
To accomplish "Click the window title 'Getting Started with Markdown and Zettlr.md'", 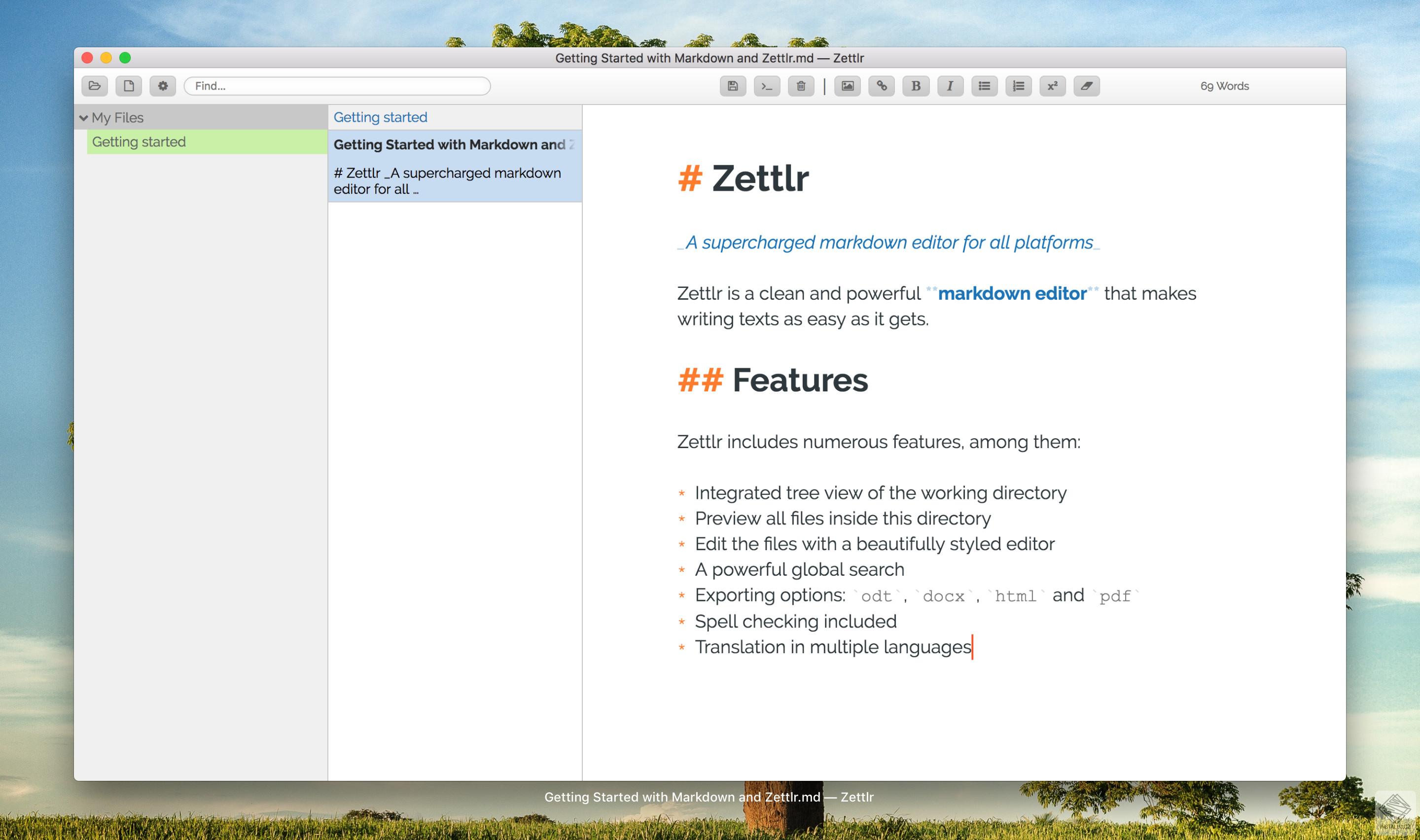I will (x=684, y=58).
